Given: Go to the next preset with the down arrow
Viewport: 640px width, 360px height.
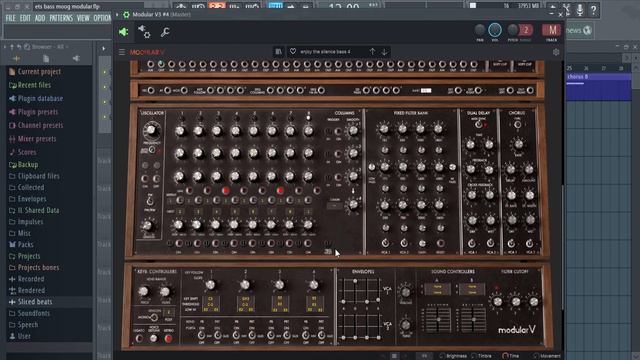Looking at the screenshot, I should pyautogui.click(x=384, y=51).
